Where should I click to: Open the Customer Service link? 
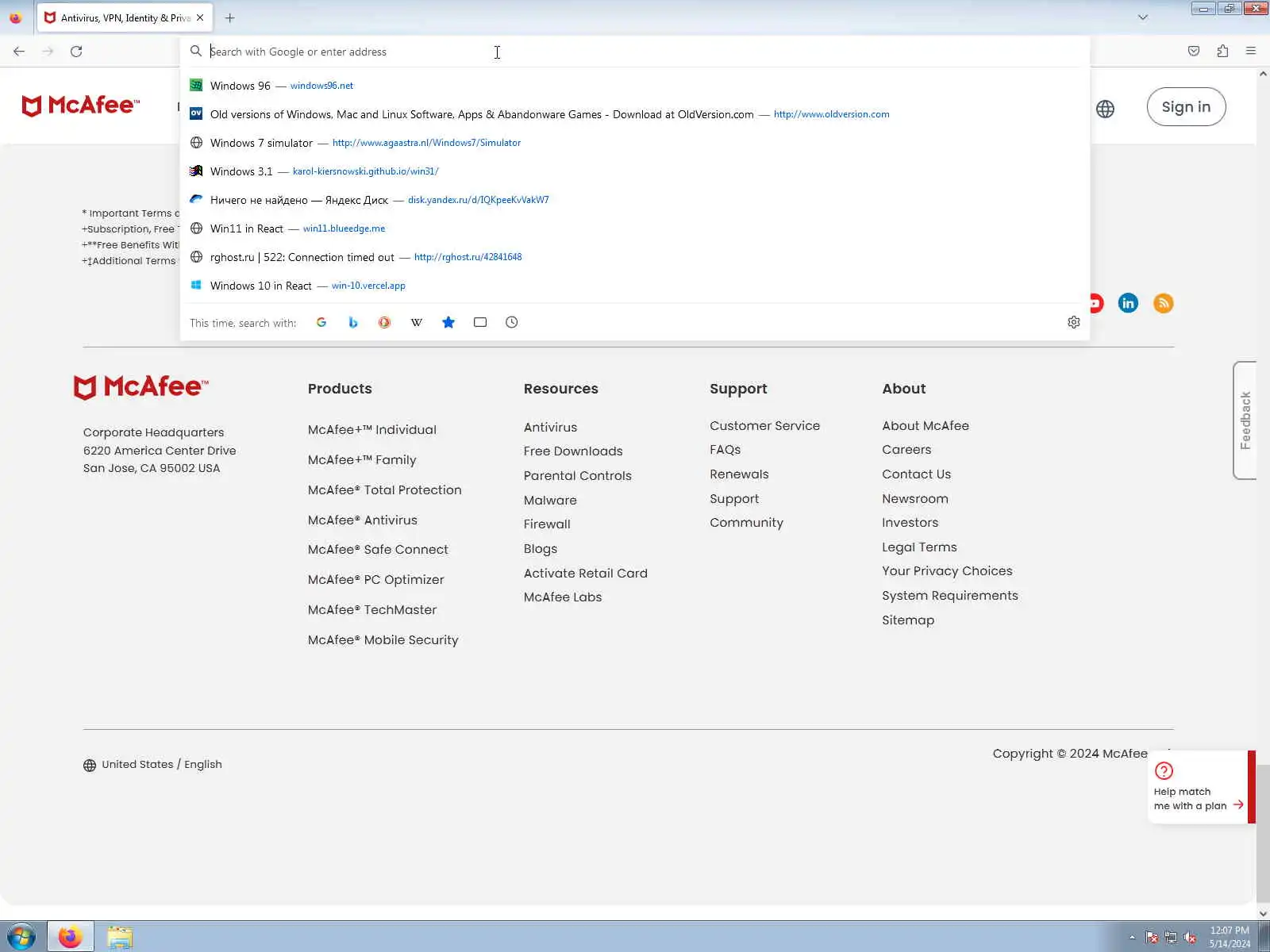pyautogui.click(x=764, y=426)
